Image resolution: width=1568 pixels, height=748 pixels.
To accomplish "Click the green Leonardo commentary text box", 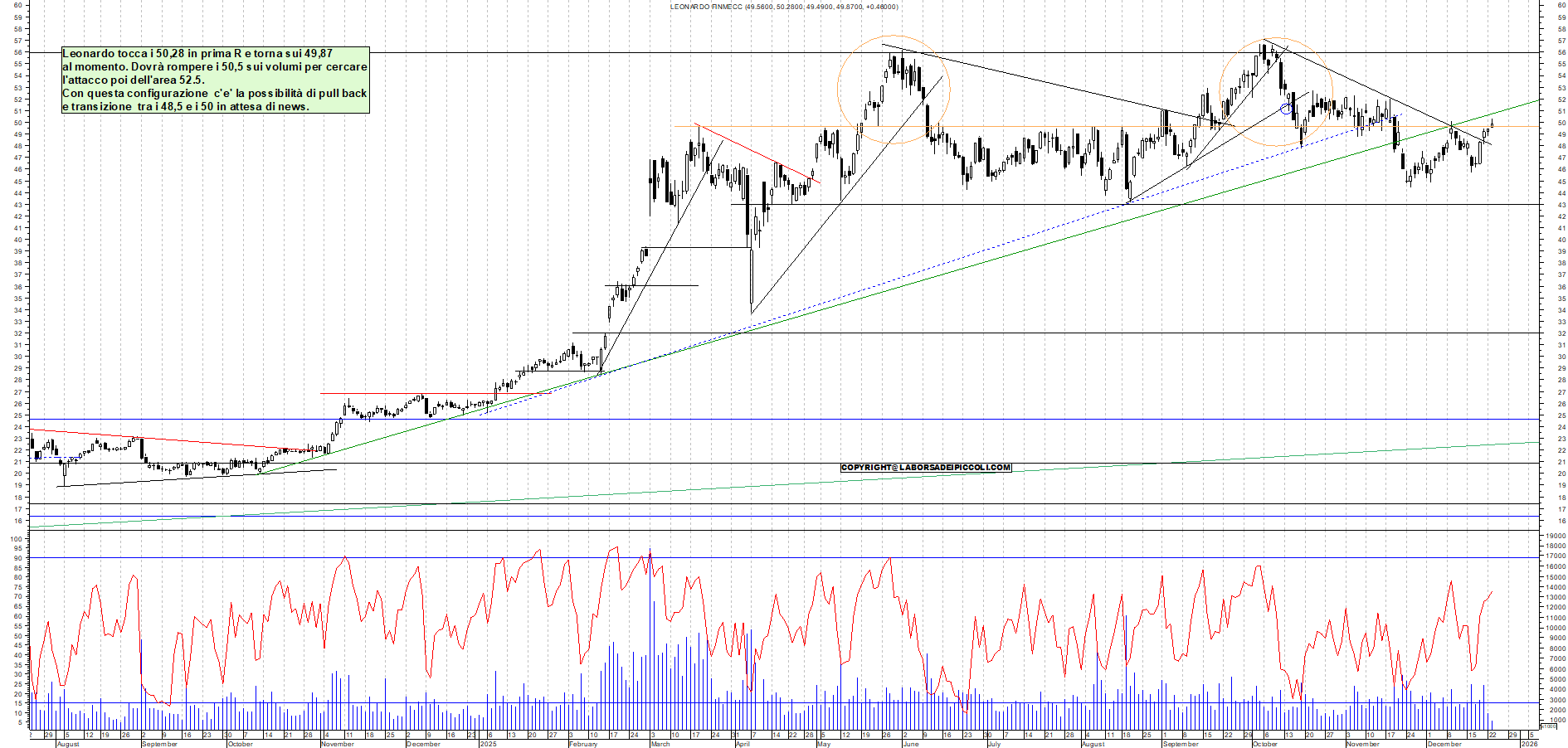I will tap(215, 80).
